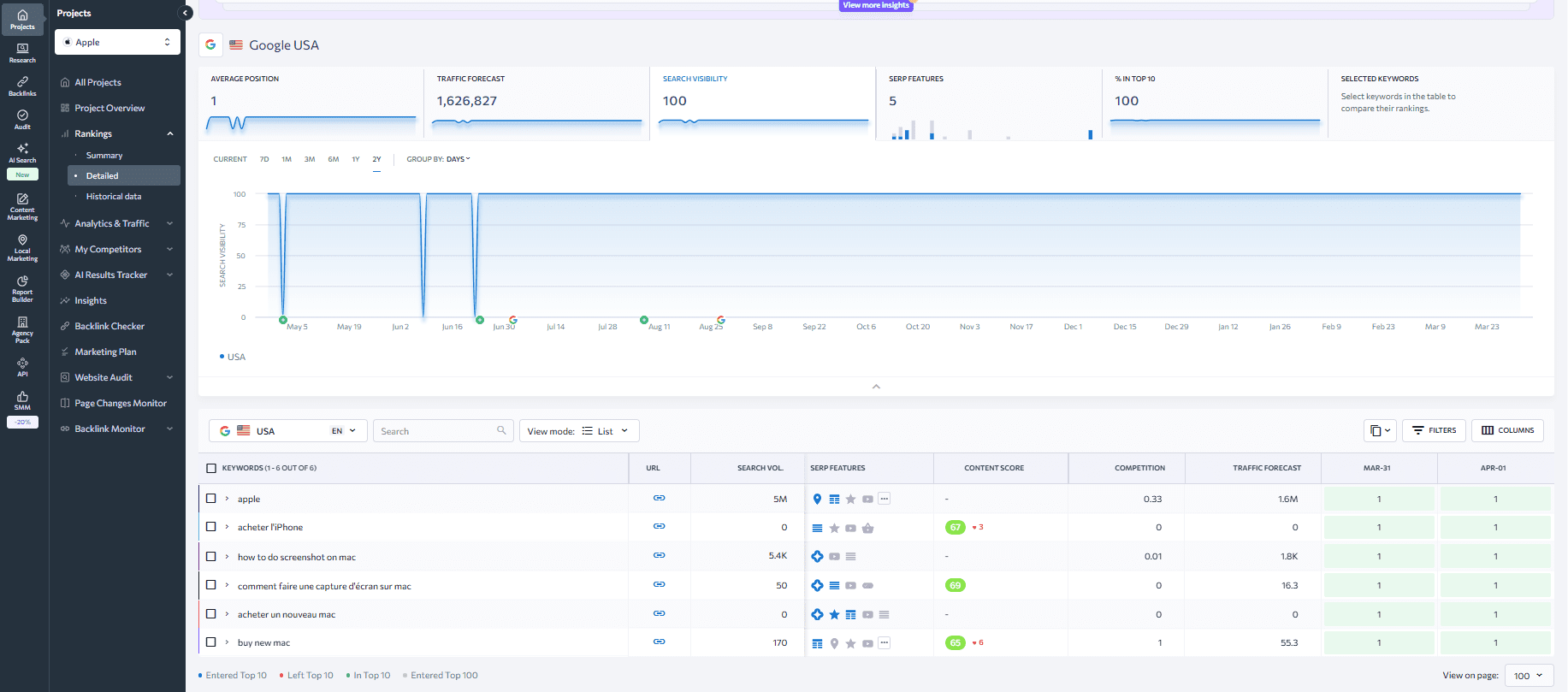Check the buy new mac checkbox
Image resolution: width=1568 pixels, height=692 pixels.
click(211, 642)
